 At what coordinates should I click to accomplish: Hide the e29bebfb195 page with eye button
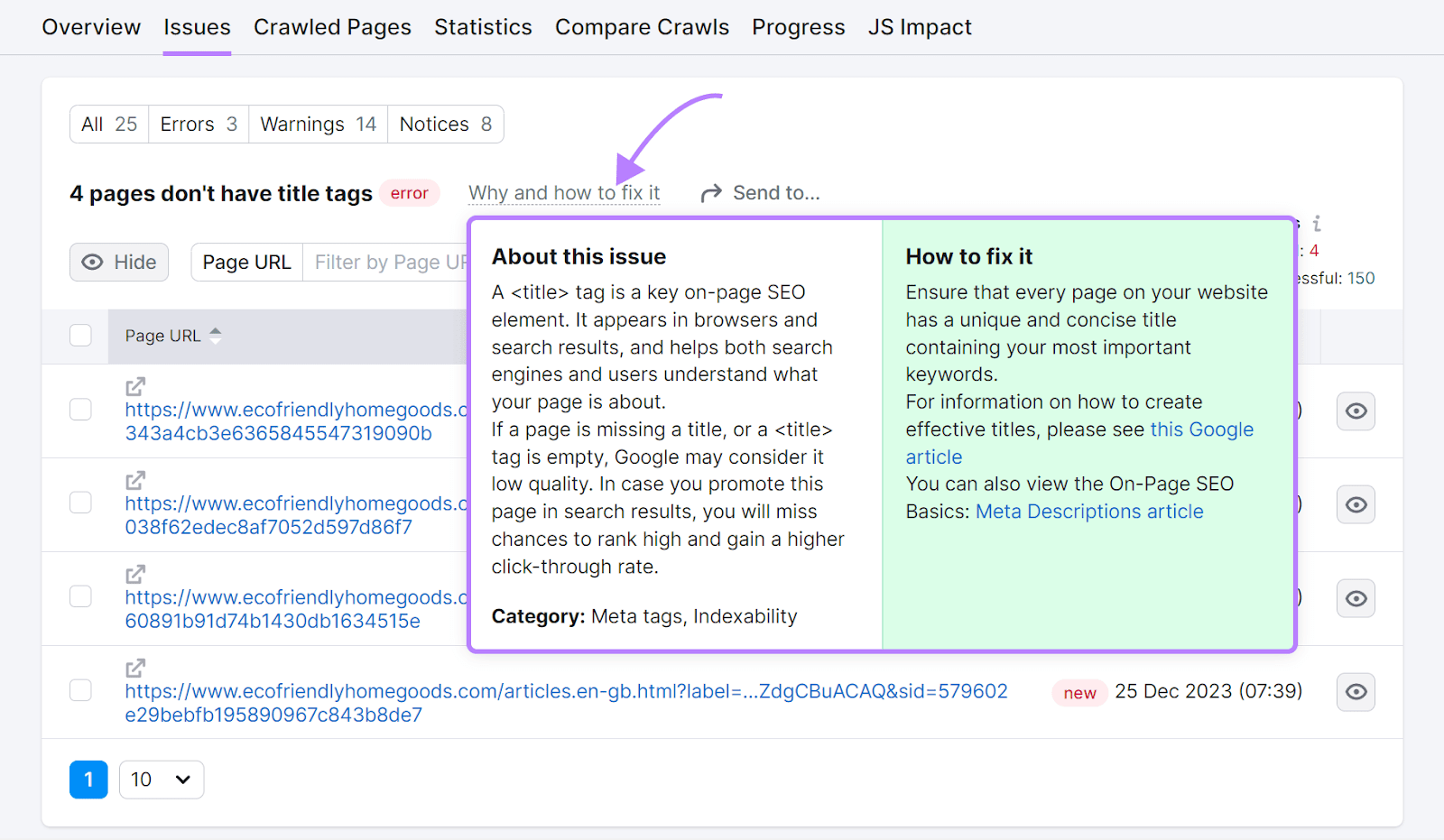1356,692
